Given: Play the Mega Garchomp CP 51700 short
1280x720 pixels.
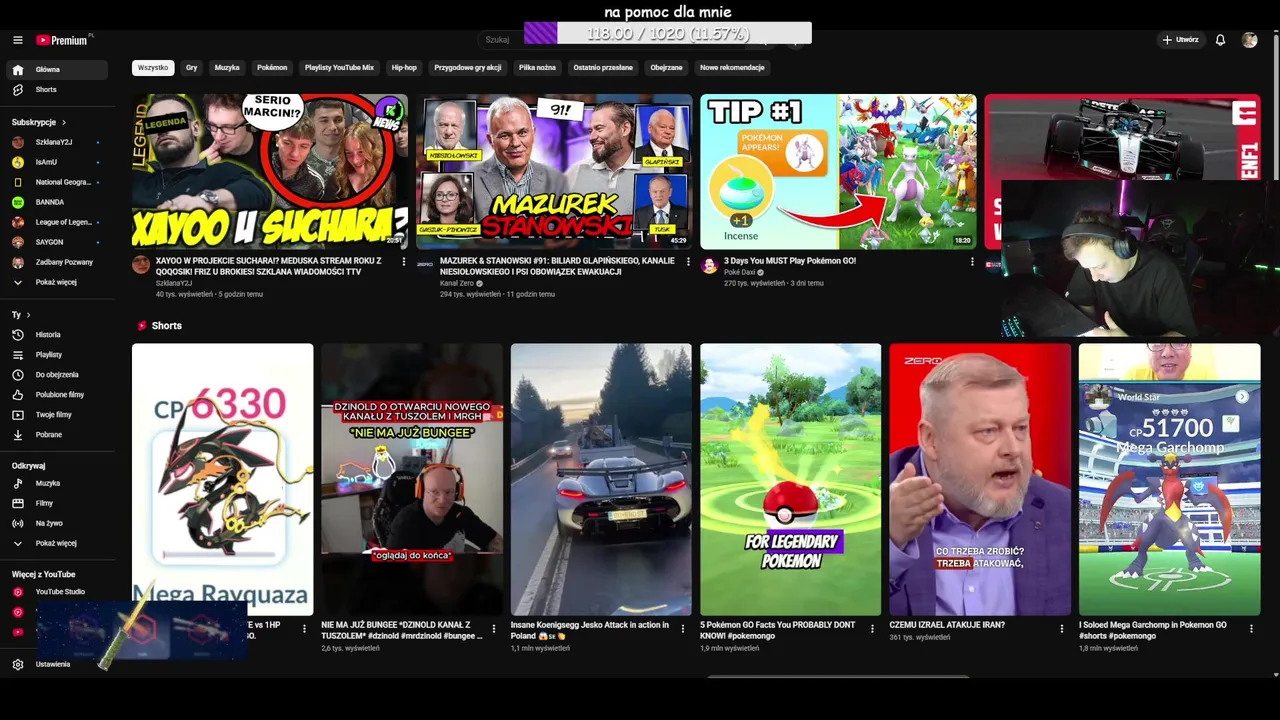Looking at the screenshot, I should pos(1169,479).
